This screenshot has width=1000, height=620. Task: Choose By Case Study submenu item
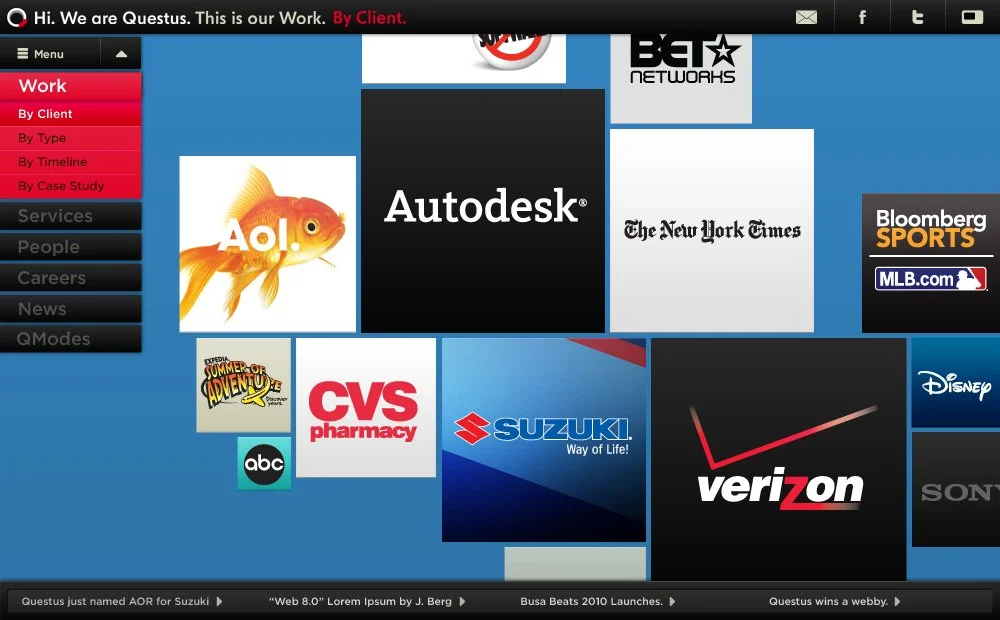pyautogui.click(x=70, y=186)
